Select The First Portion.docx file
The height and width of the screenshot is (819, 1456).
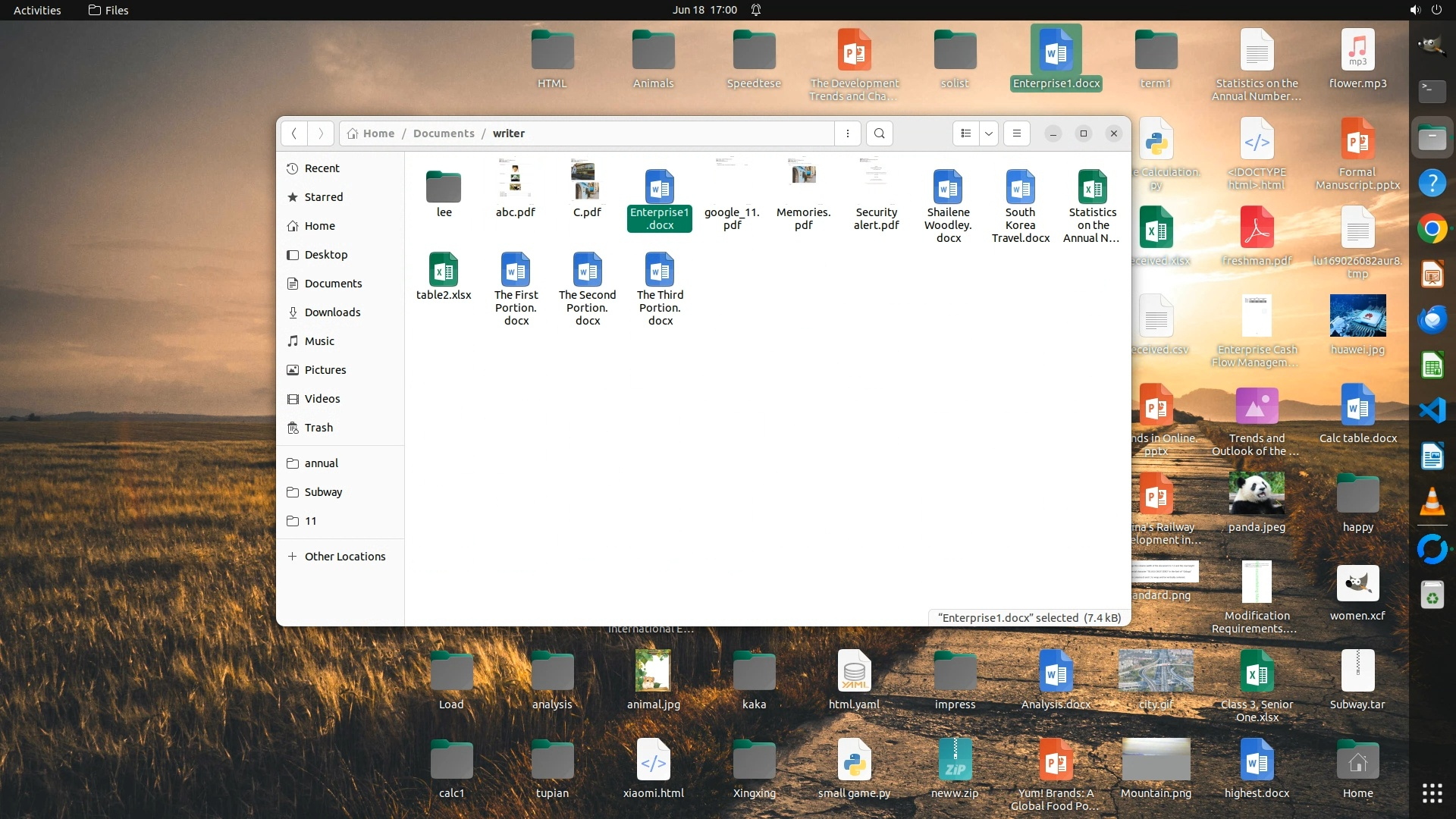[x=516, y=270]
